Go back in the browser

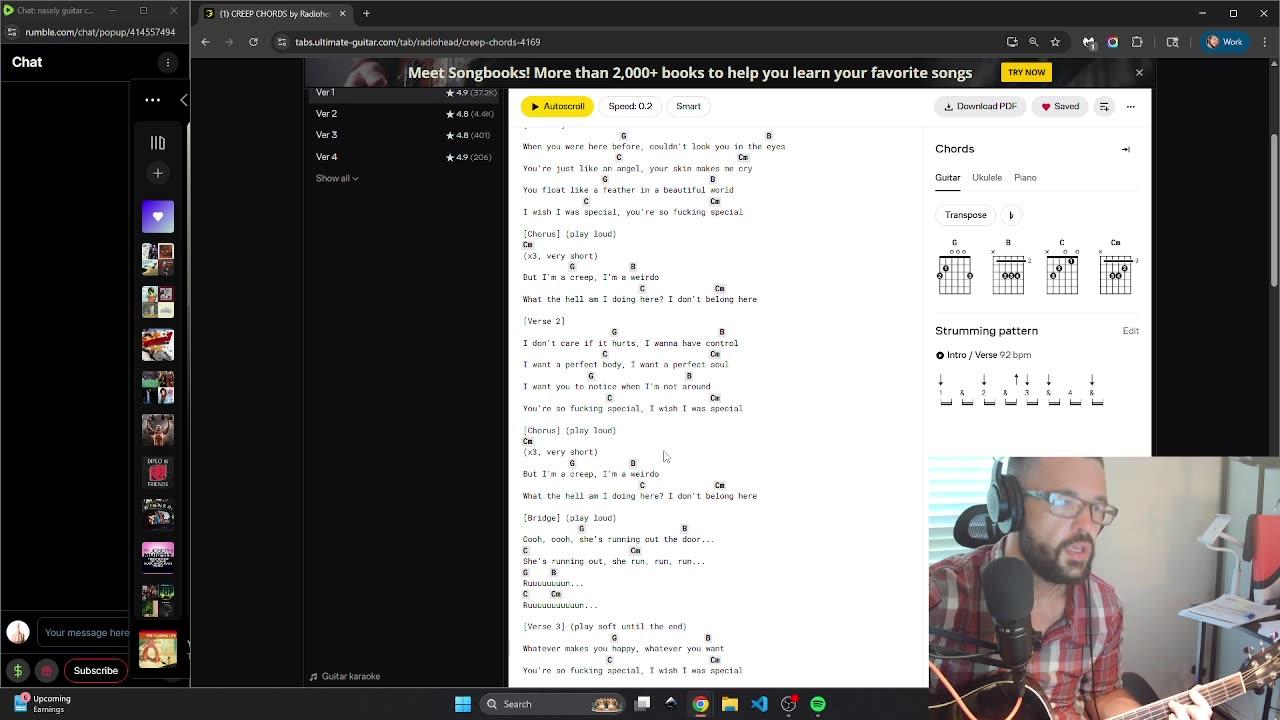point(205,42)
